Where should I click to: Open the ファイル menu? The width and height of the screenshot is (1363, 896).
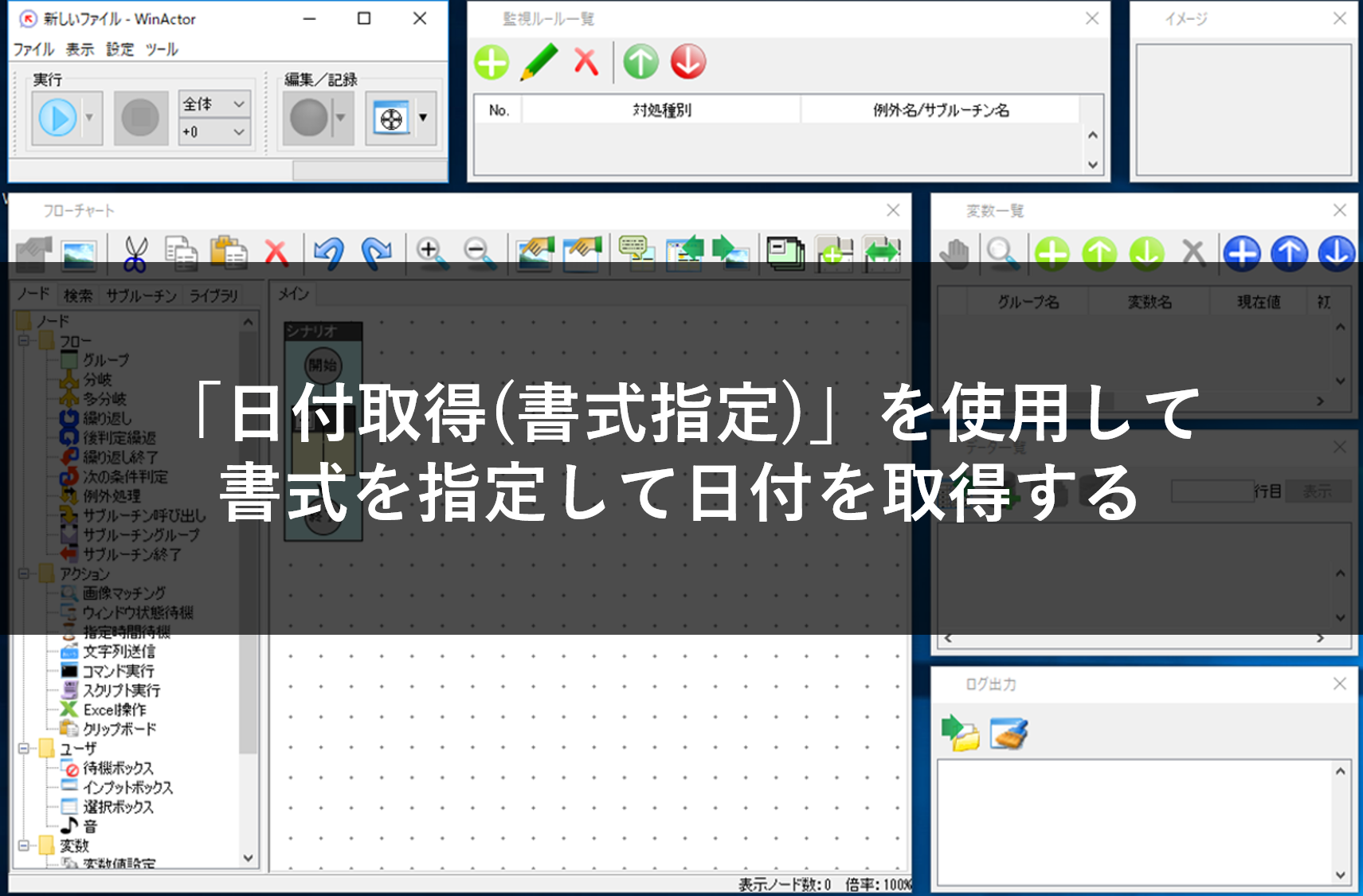(33, 49)
